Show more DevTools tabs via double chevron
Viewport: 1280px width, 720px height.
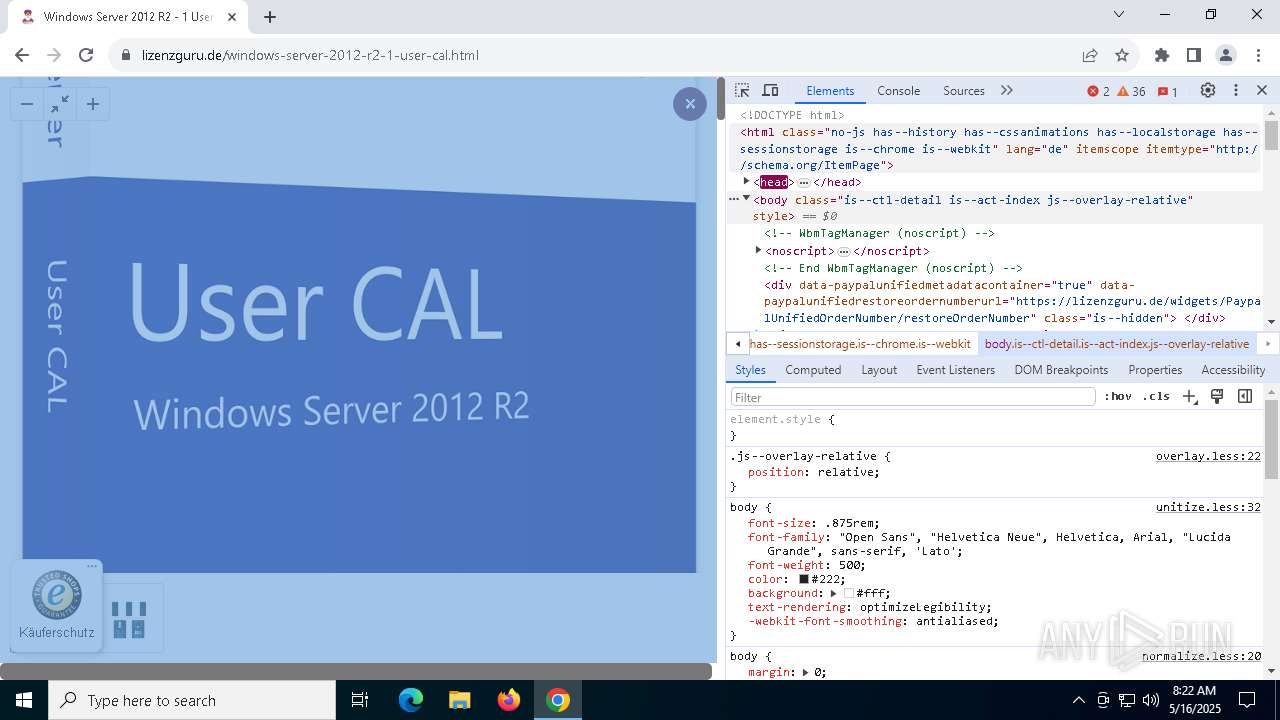[x=1007, y=90]
